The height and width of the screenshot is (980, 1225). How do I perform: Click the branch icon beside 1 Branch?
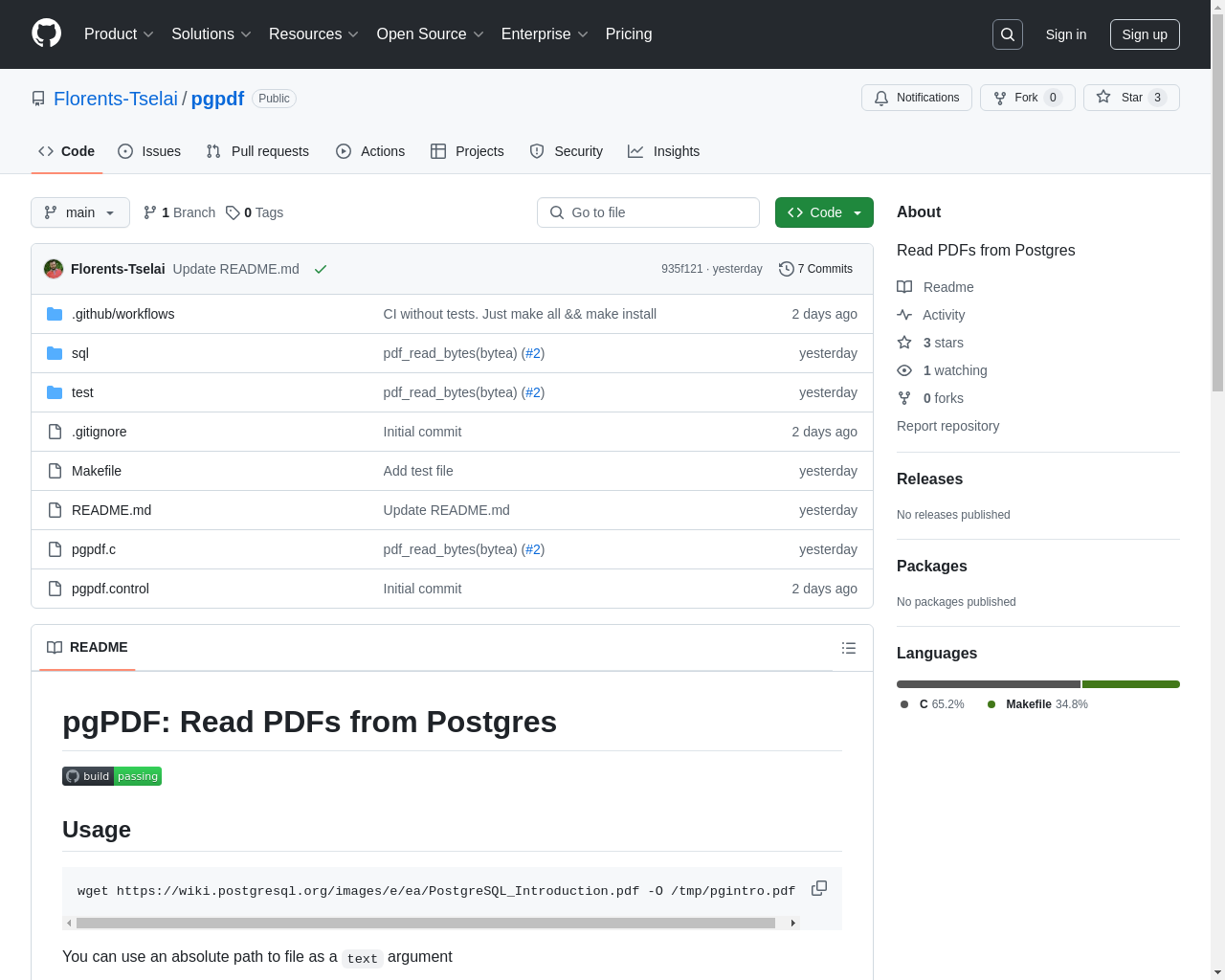[150, 212]
